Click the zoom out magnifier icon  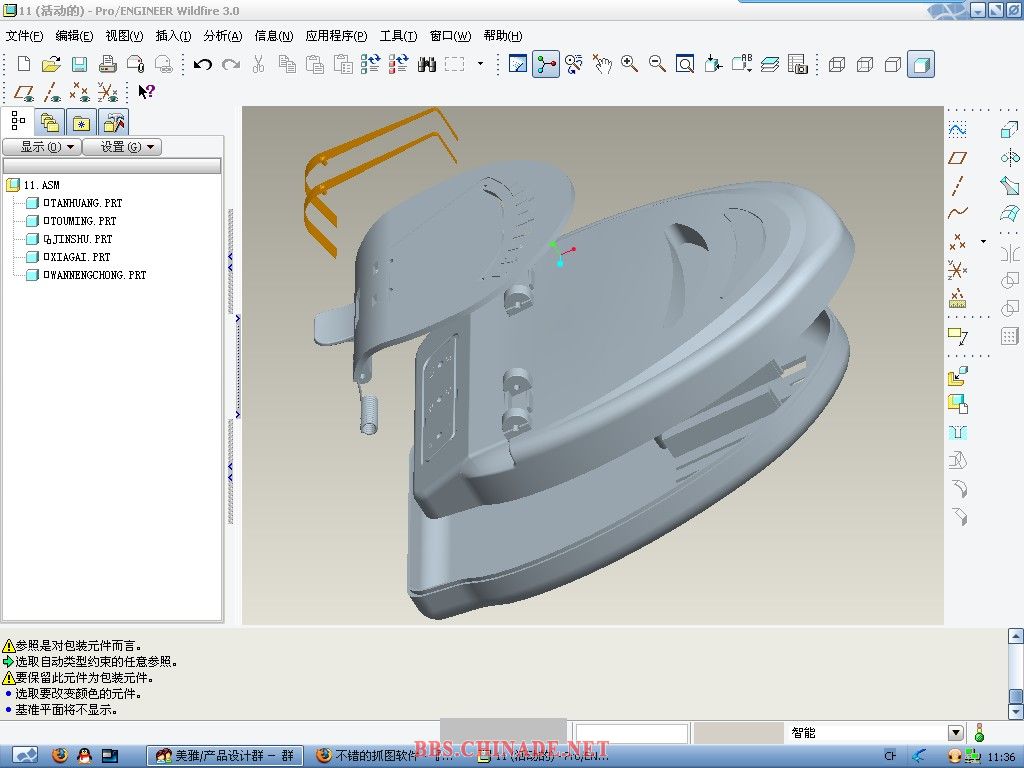point(657,64)
